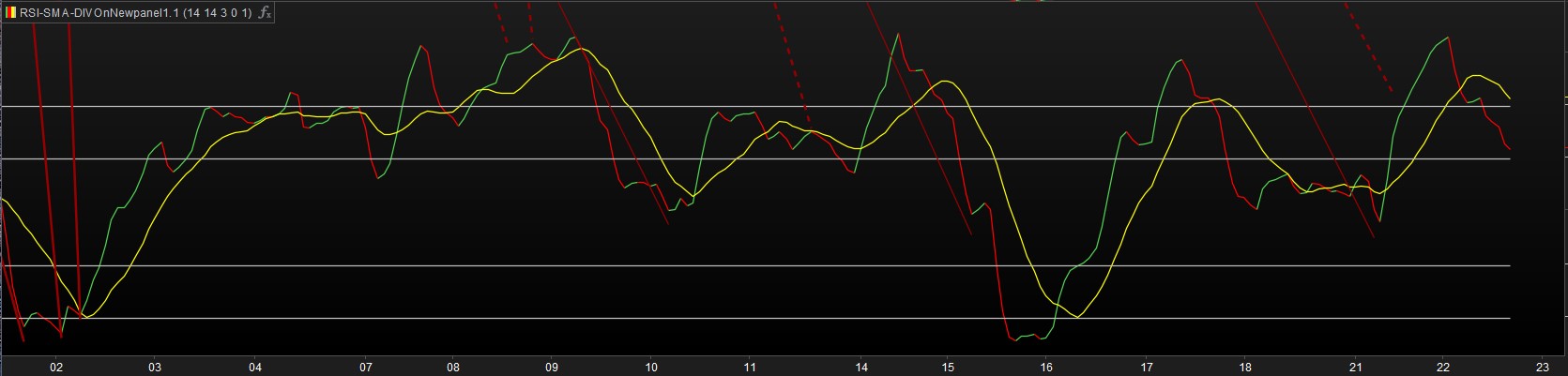Click the 21 date label on time axis
This screenshot has height=376, width=1568.
pos(1355,368)
